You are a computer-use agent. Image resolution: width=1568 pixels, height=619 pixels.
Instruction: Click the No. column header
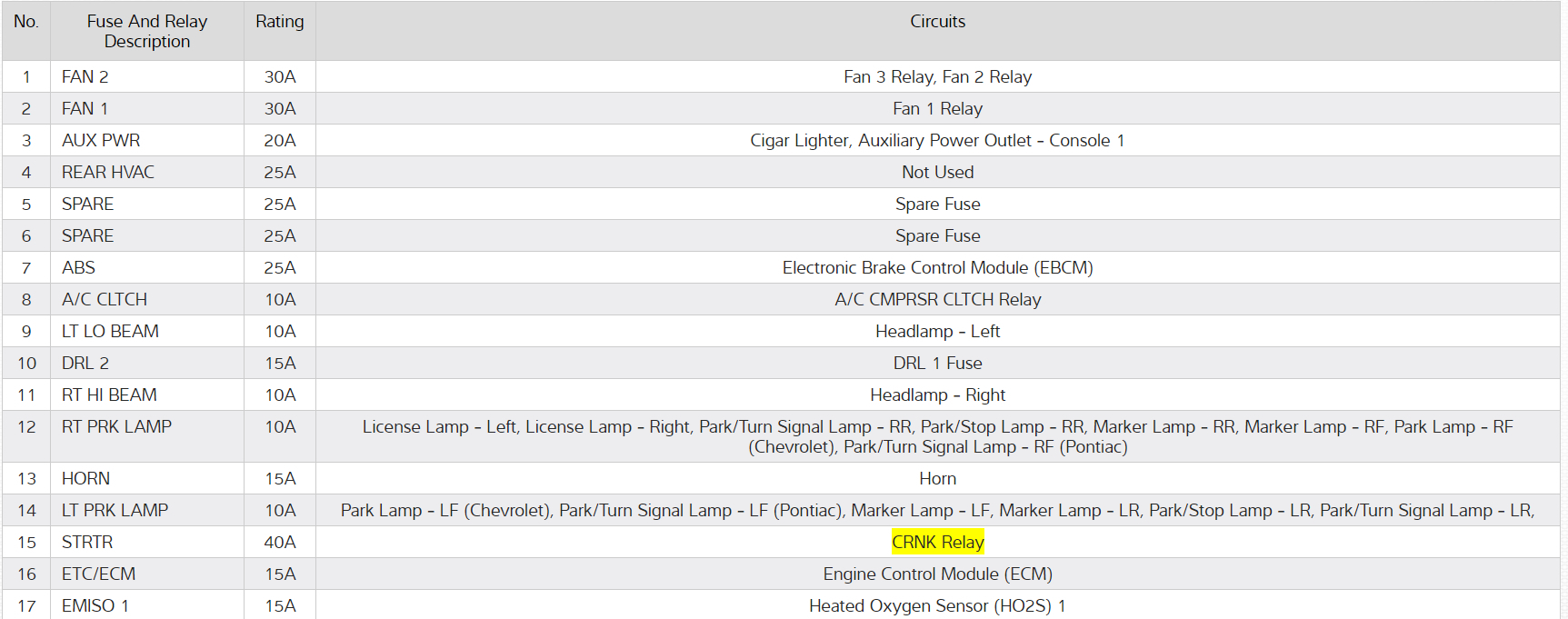26,22
